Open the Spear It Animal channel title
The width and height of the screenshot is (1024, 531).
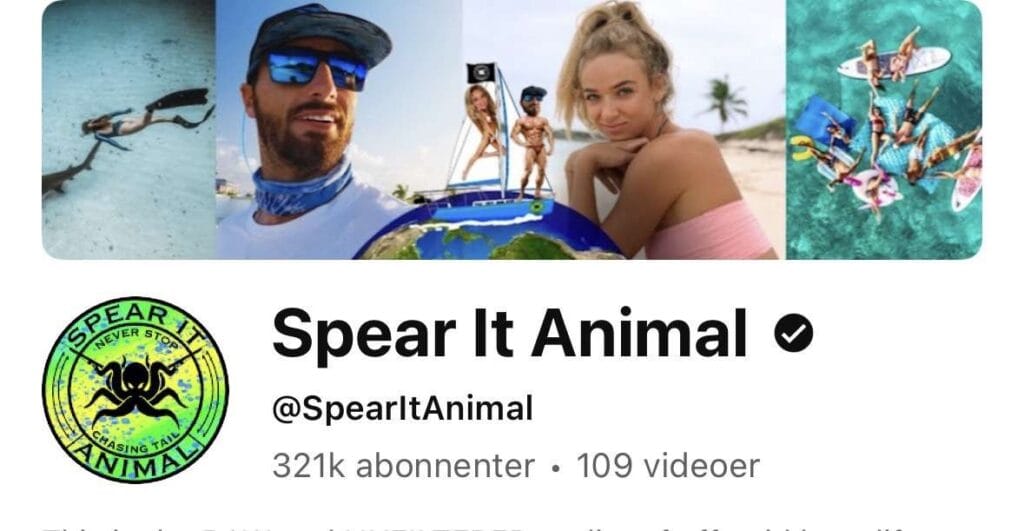[x=509, y=334]
